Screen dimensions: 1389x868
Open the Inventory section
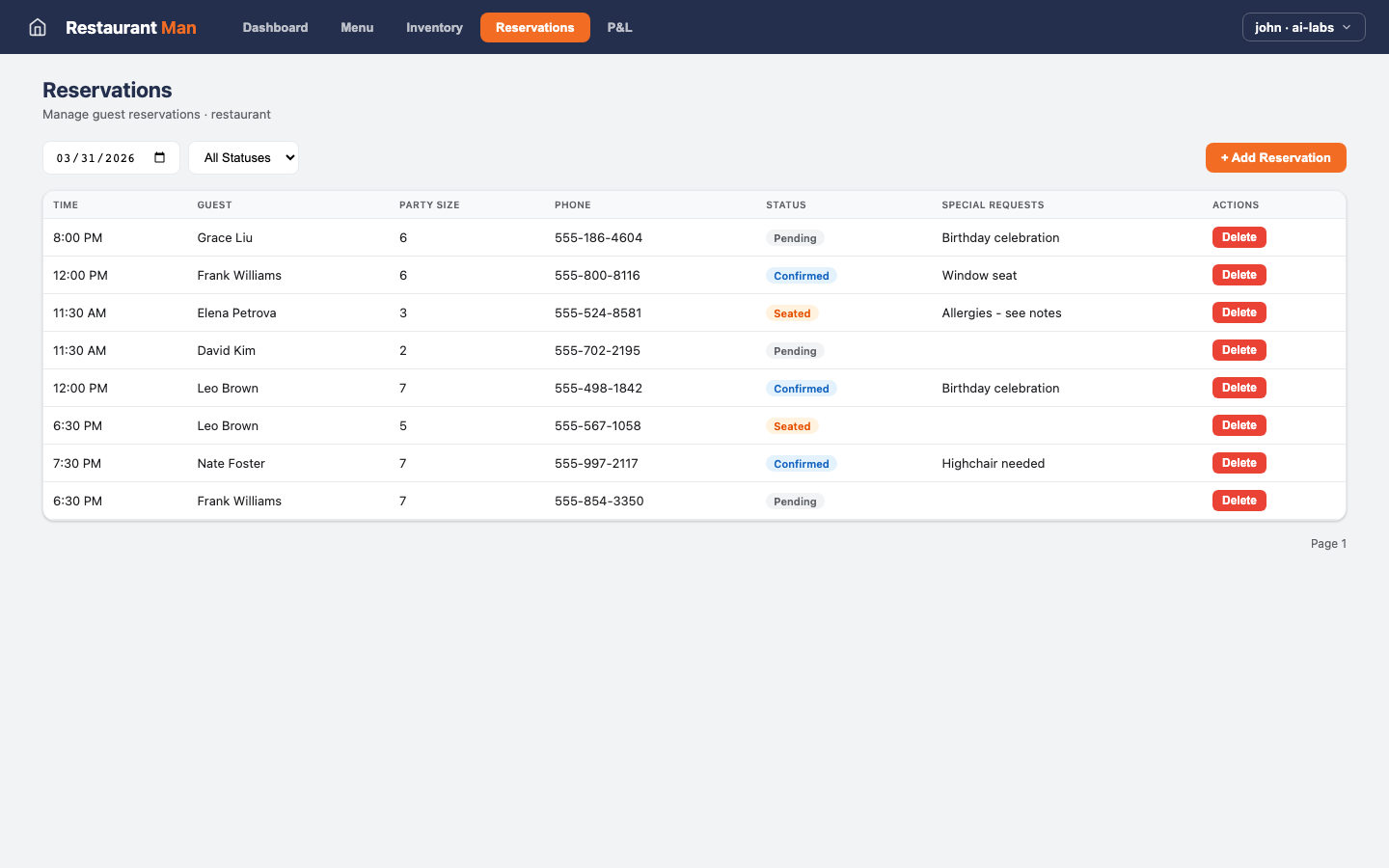(x=434, y=27)
